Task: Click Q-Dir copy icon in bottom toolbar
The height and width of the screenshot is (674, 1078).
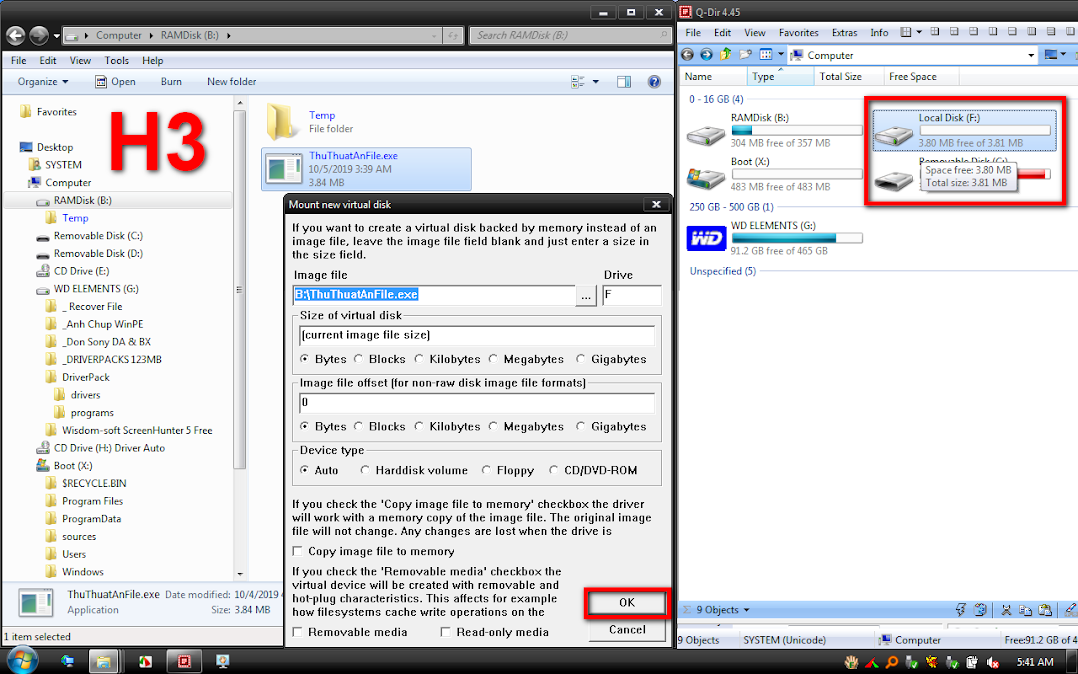Action: tap(1025, 609)
